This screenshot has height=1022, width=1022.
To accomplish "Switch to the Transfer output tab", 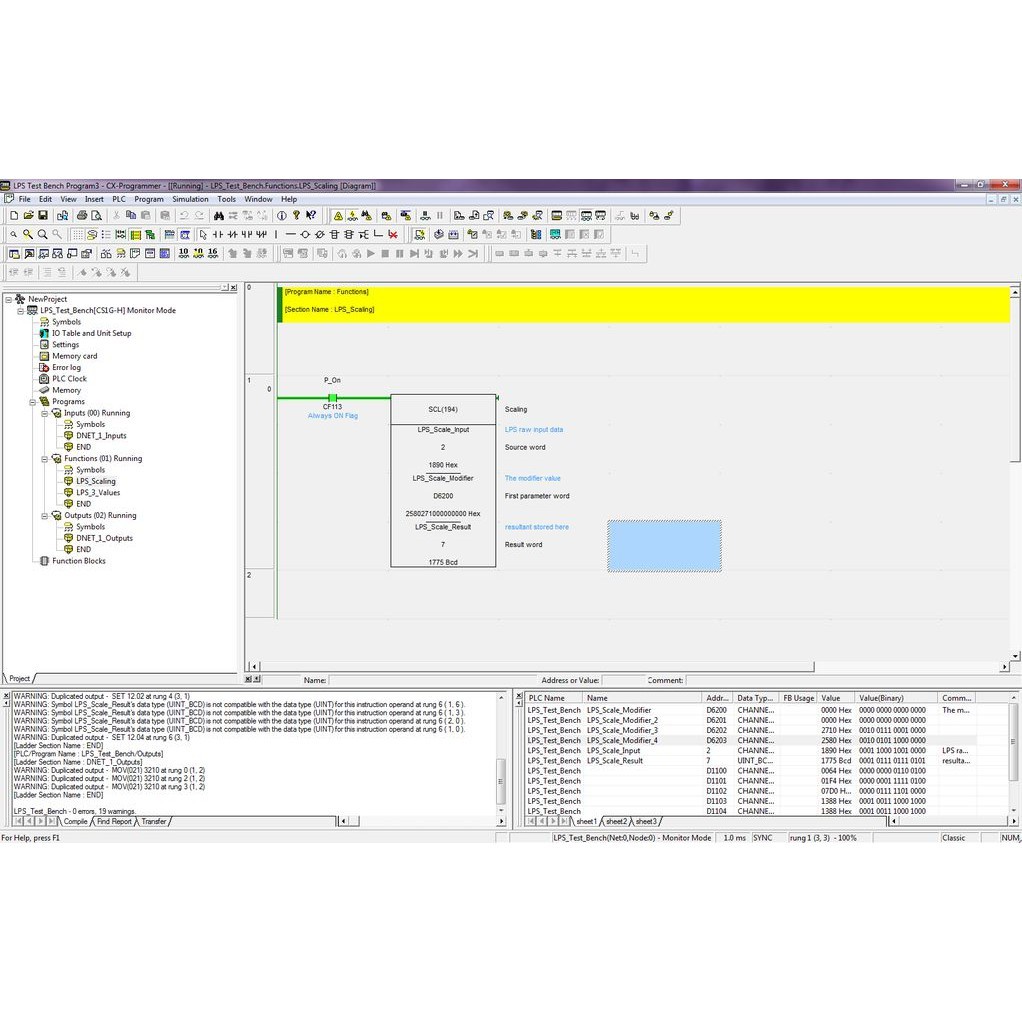I will (154, 821).
